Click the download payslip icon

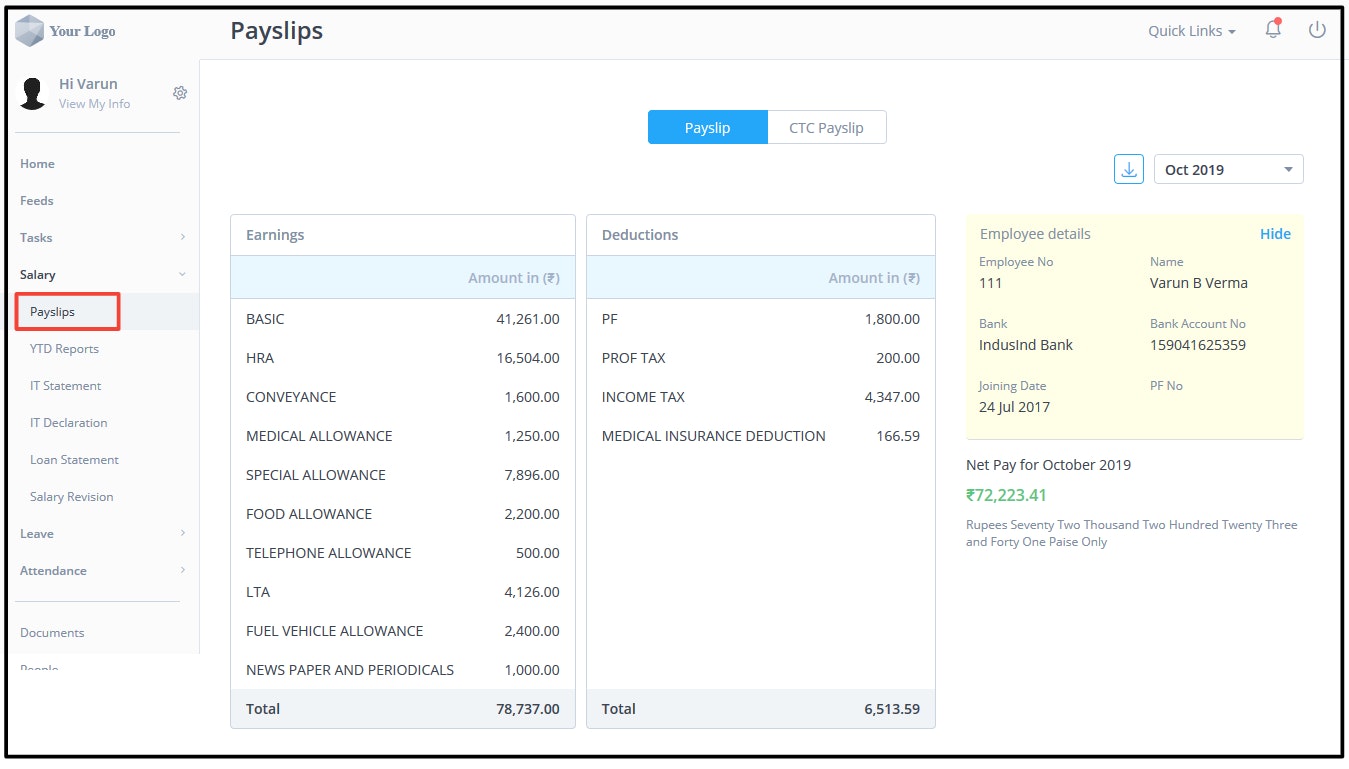click(x=1129, y=169)
